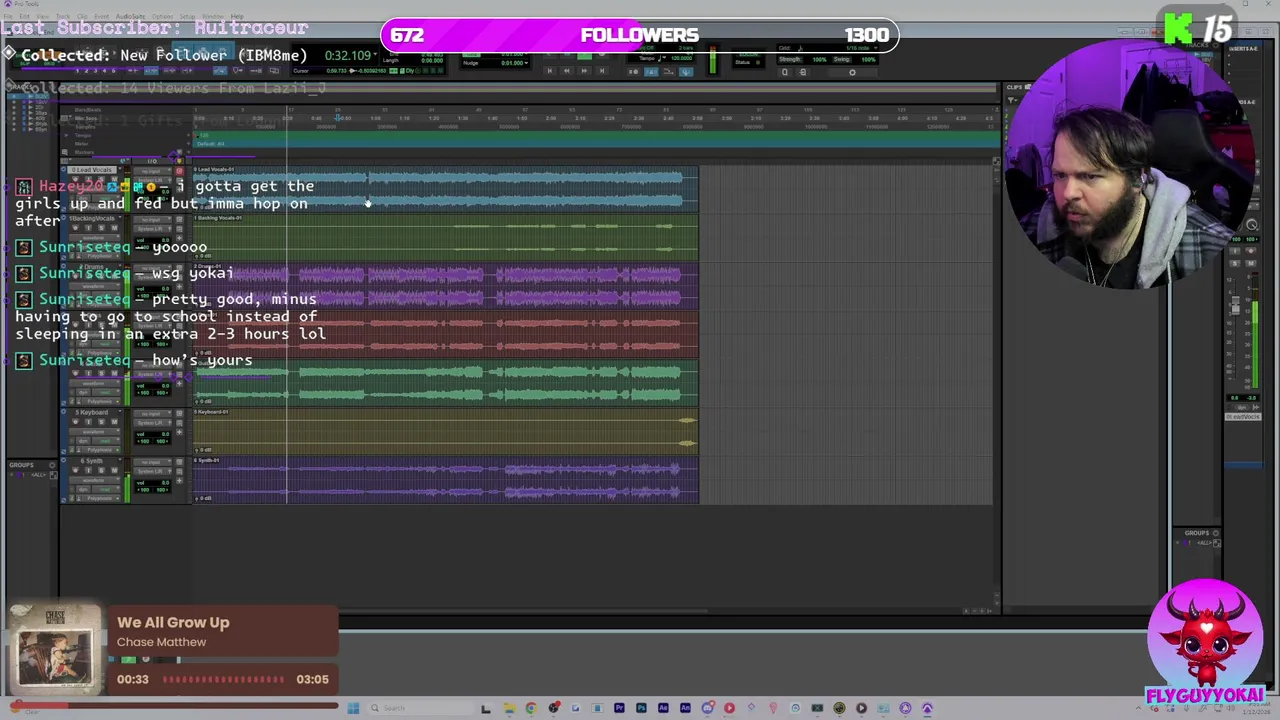Open Synth track System L/R output selector
This screenshot has width=1280, height=720.
(152, 471)
